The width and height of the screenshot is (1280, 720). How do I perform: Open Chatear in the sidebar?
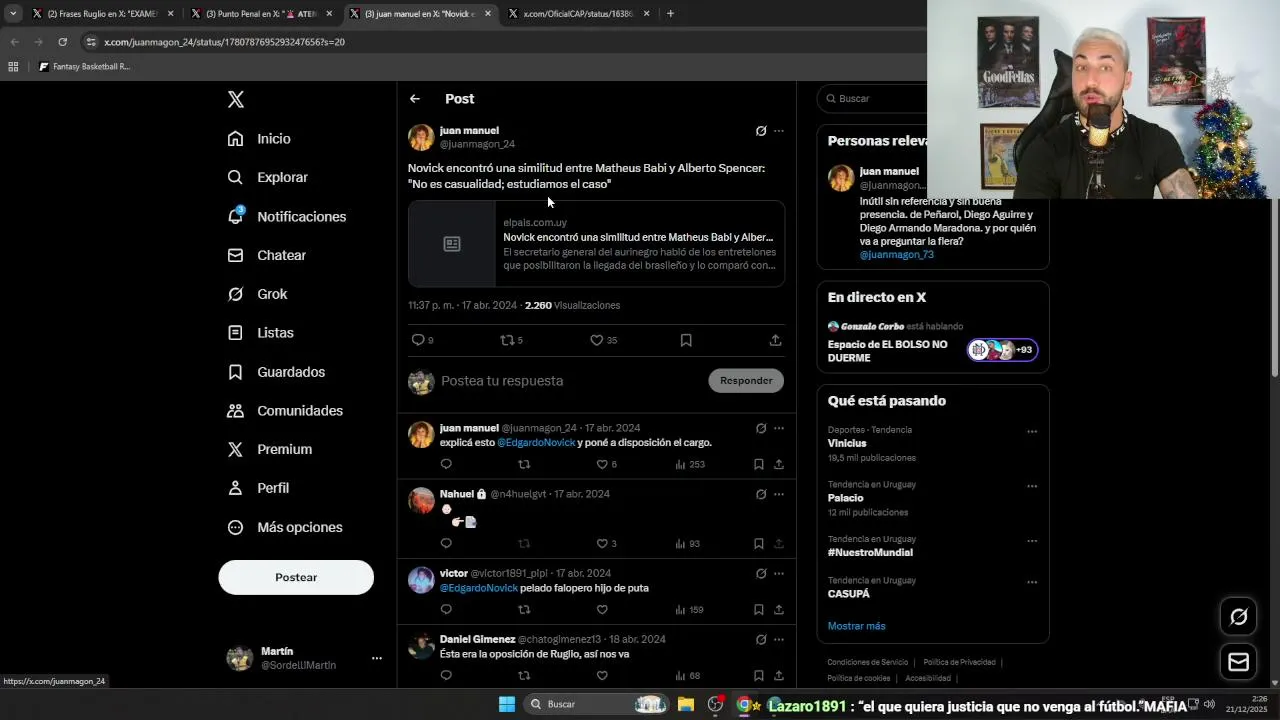[x=266, y=255]
